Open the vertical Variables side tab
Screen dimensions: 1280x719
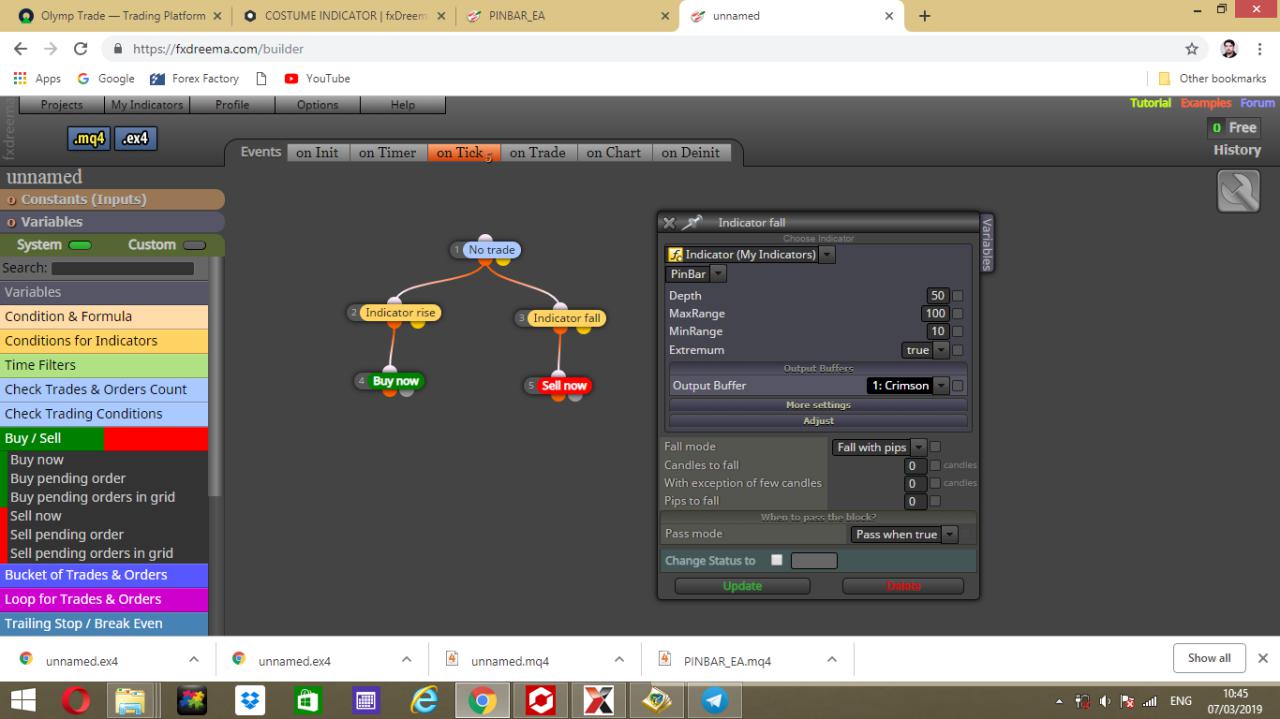[x=987, y=243]
